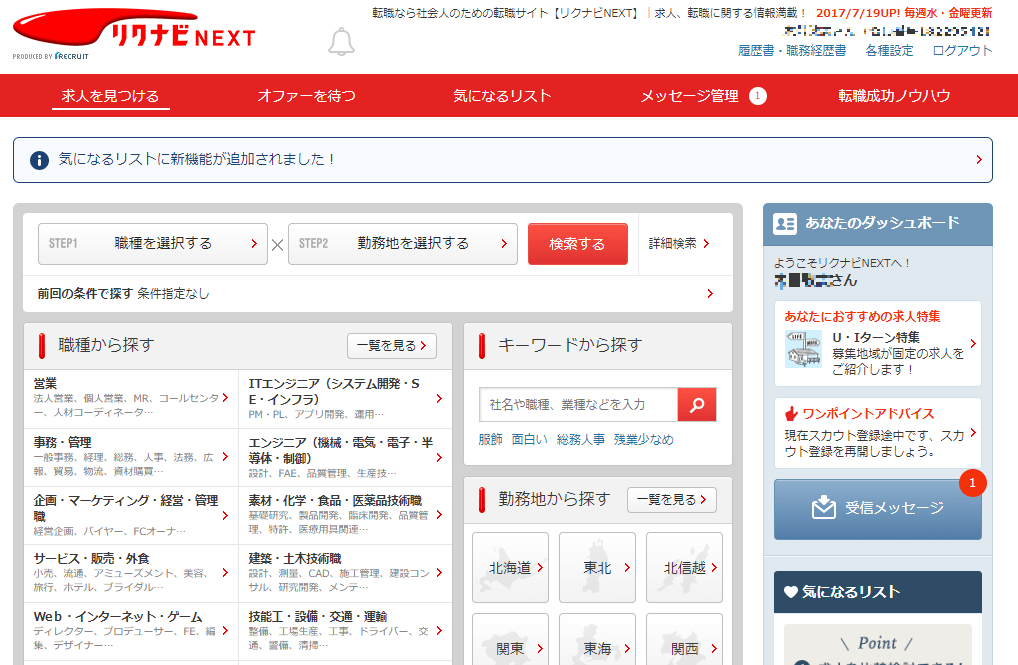Screen dimensions: 1018x665
Task: Click 一覧を見る beside 勤務地から探す
Action: click(x=671, y=499)
